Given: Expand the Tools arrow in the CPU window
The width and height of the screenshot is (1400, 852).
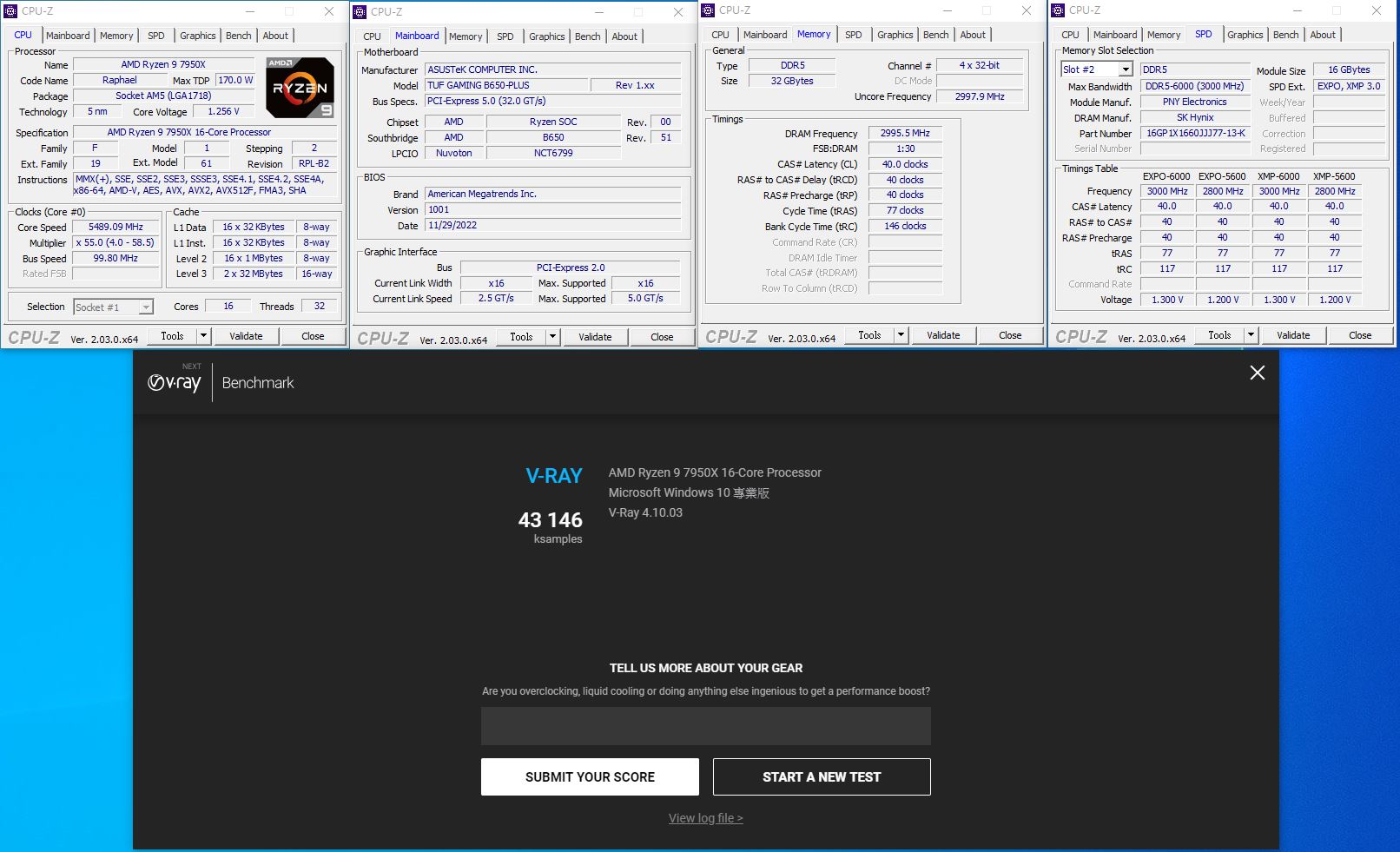Looking at the screenshot, I should pos(203,336).
